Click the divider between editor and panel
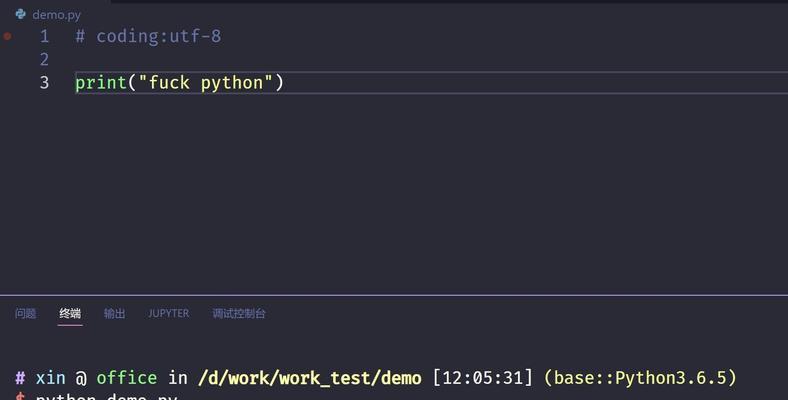This screenshot has width=788, height=400. [x=394, y=295]
